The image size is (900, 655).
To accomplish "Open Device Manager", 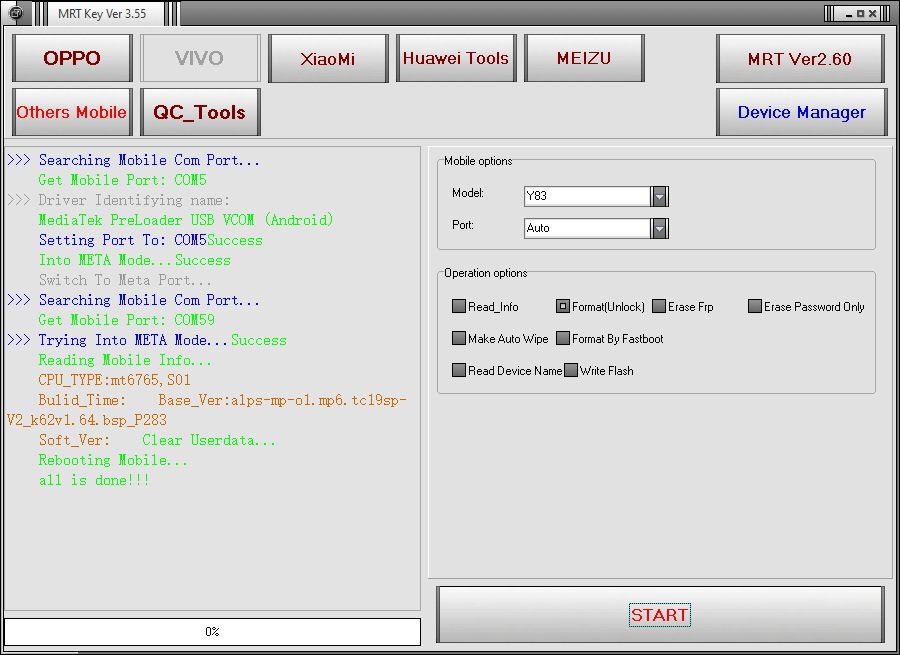I will [x=802, y=112].
